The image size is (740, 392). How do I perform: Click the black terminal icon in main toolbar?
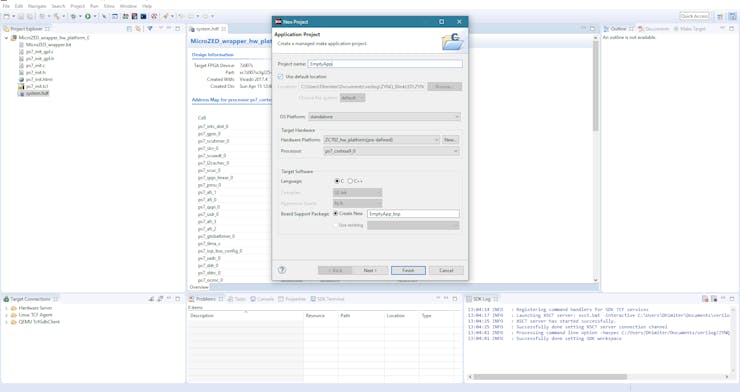point(143,16)
